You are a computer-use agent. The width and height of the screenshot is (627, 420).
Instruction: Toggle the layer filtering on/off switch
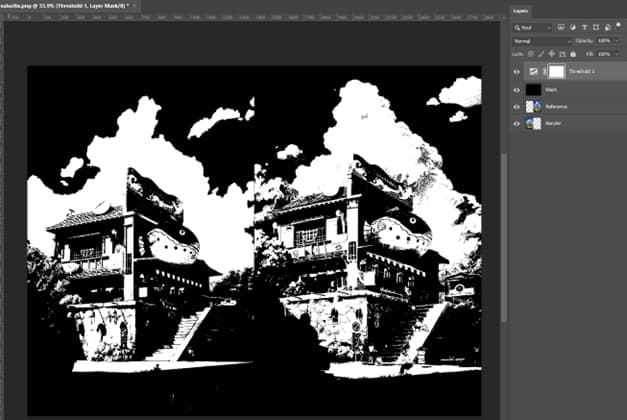pos(617,27)
